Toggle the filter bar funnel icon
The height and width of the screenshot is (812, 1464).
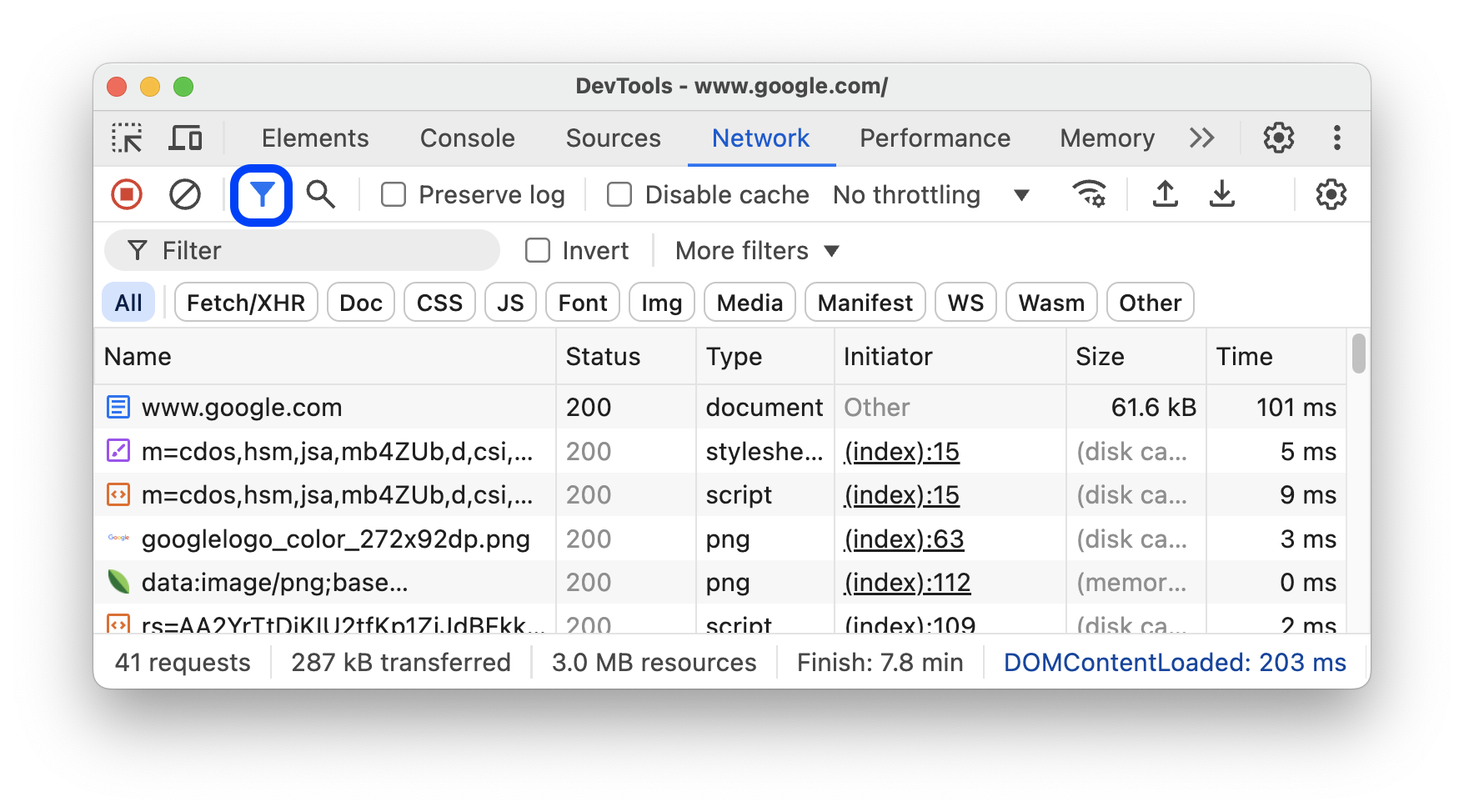[262, 195]
